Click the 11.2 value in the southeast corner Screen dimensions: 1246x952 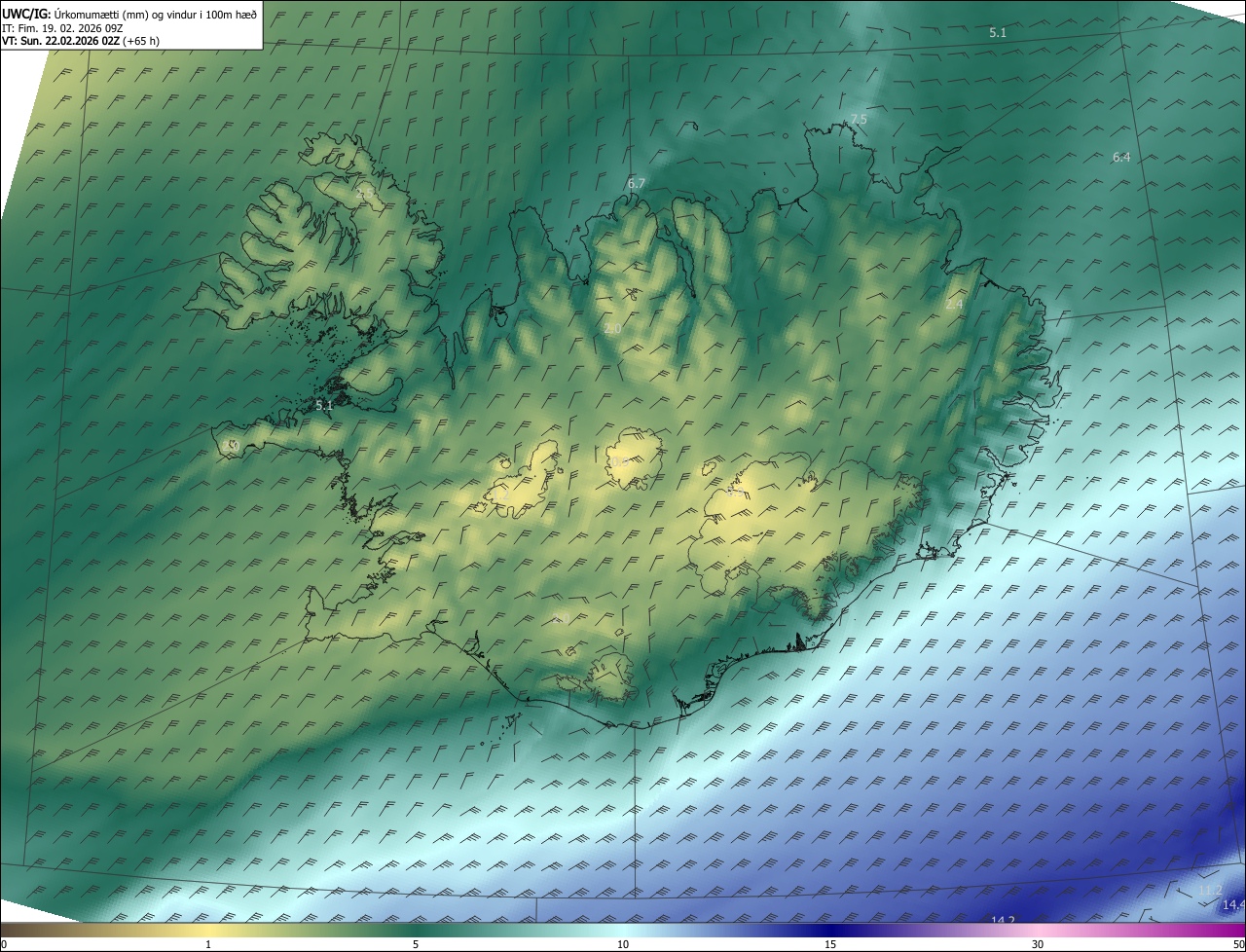[x=1210, y=890]
